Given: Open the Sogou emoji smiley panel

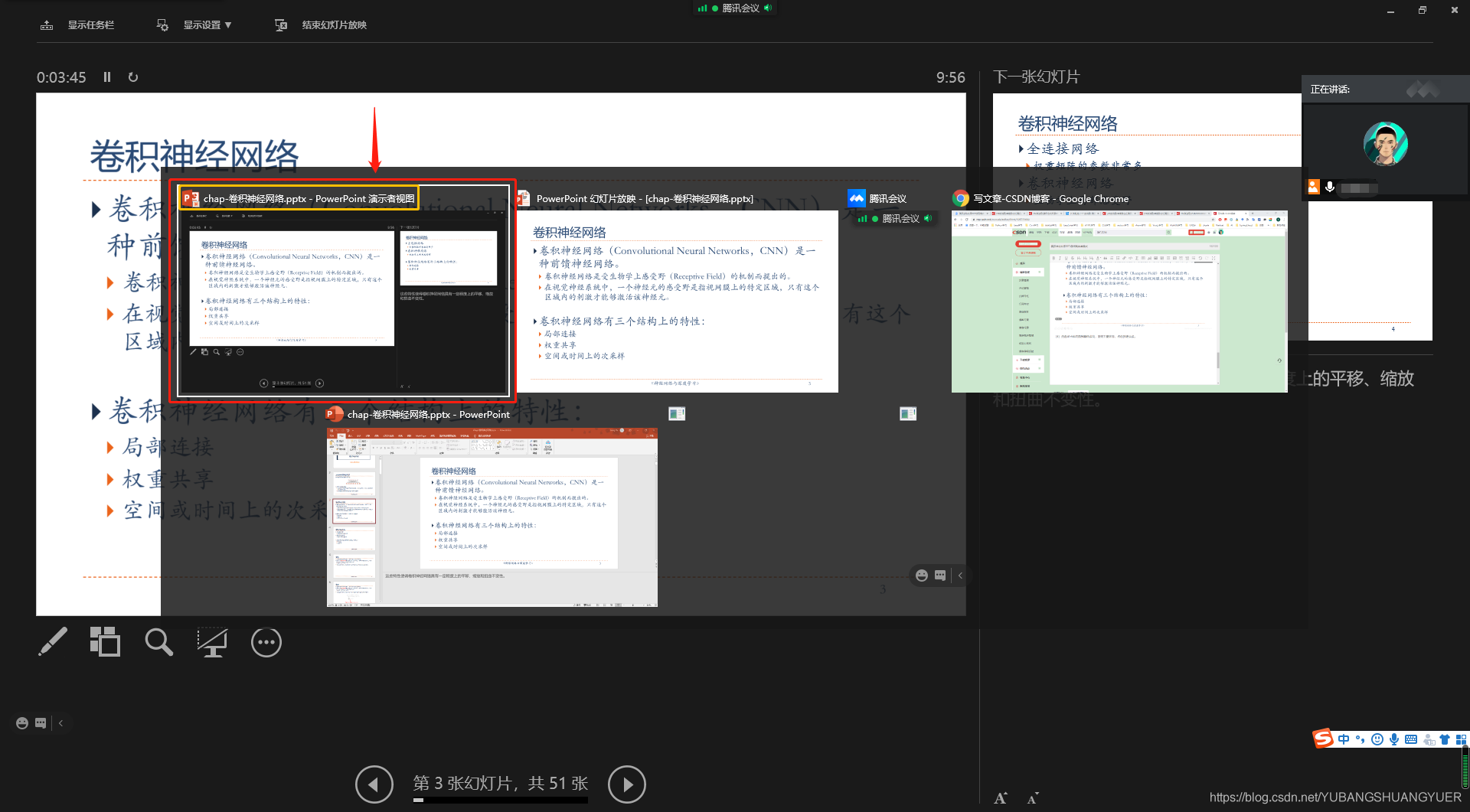Looking at the screenshot, I should click(1377, 739).
